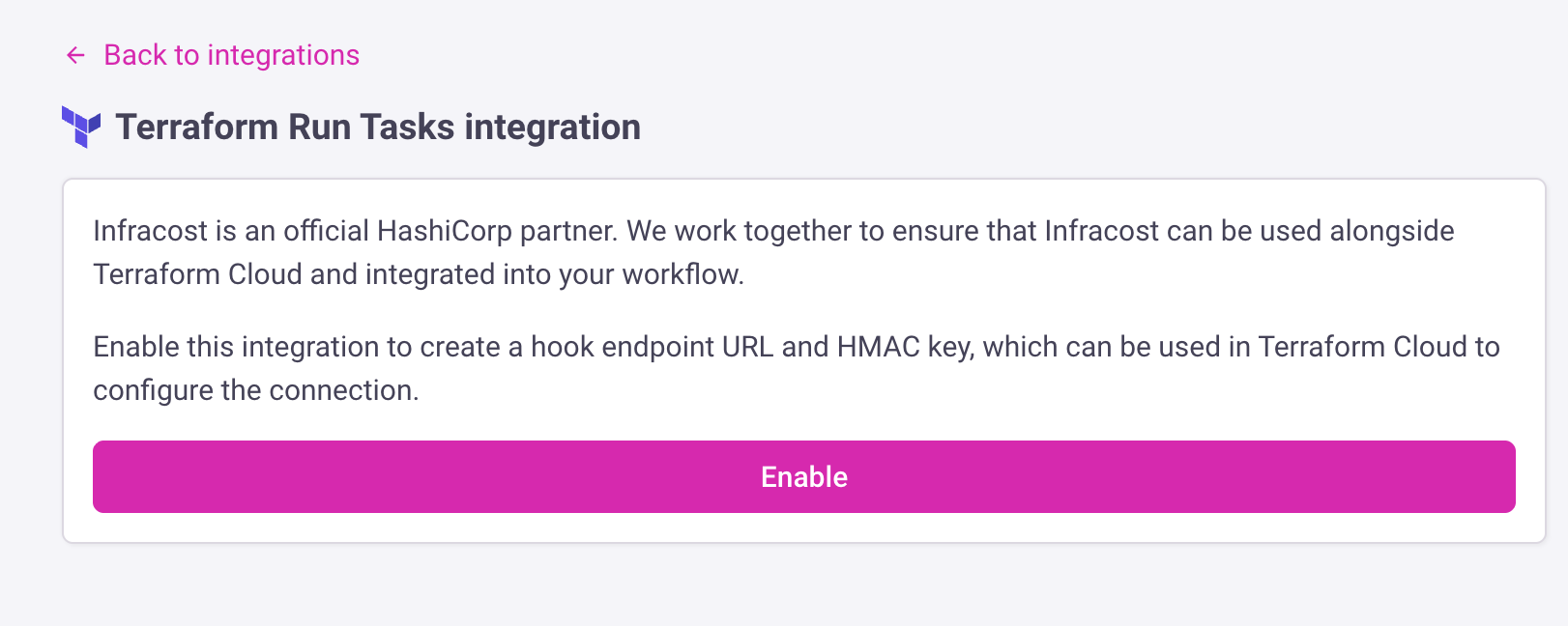
Task: Click Terraform Cloud in the first paragraph
Action: point(197,275)
